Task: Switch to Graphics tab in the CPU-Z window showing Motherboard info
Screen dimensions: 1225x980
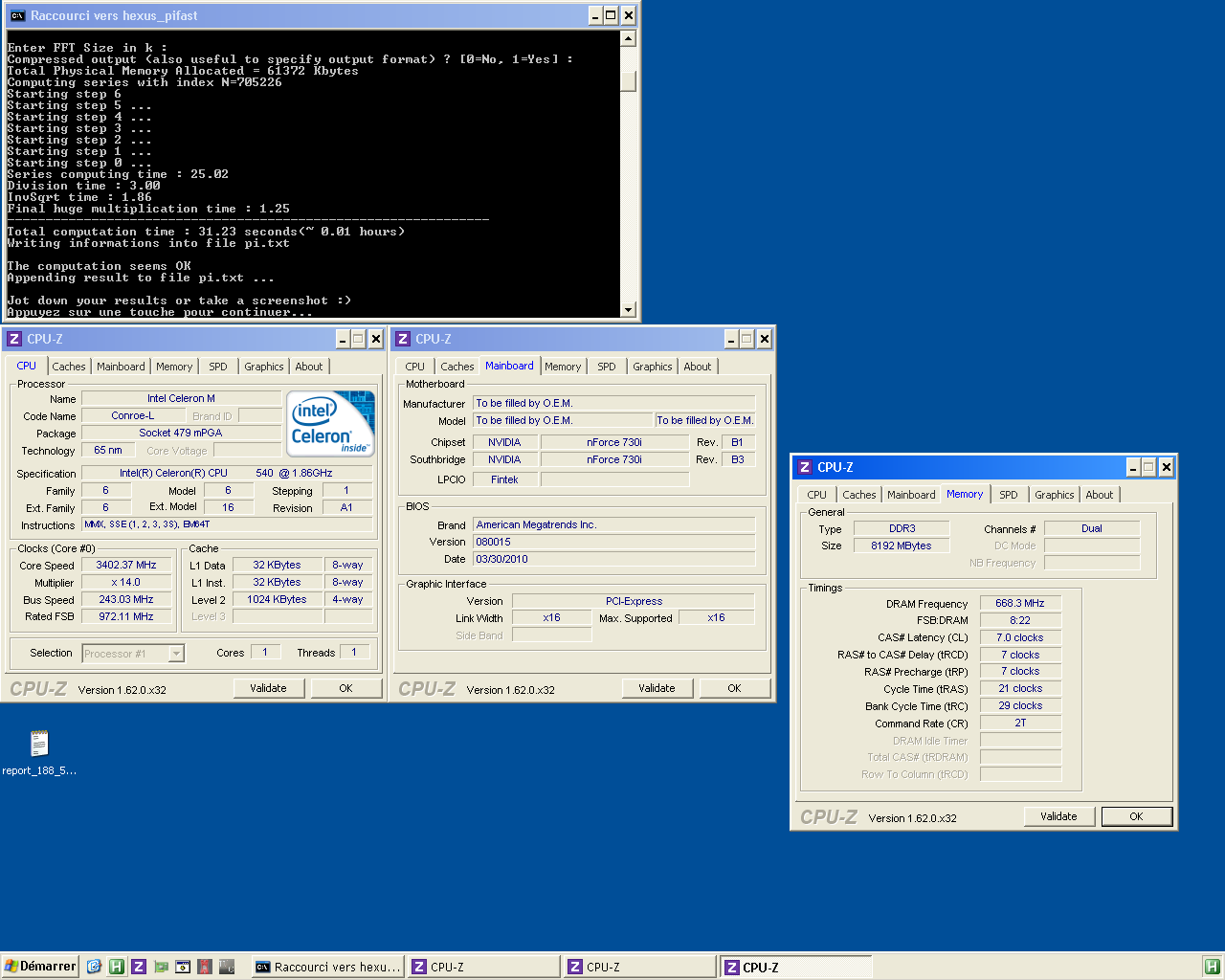Action: coord(653,367)
